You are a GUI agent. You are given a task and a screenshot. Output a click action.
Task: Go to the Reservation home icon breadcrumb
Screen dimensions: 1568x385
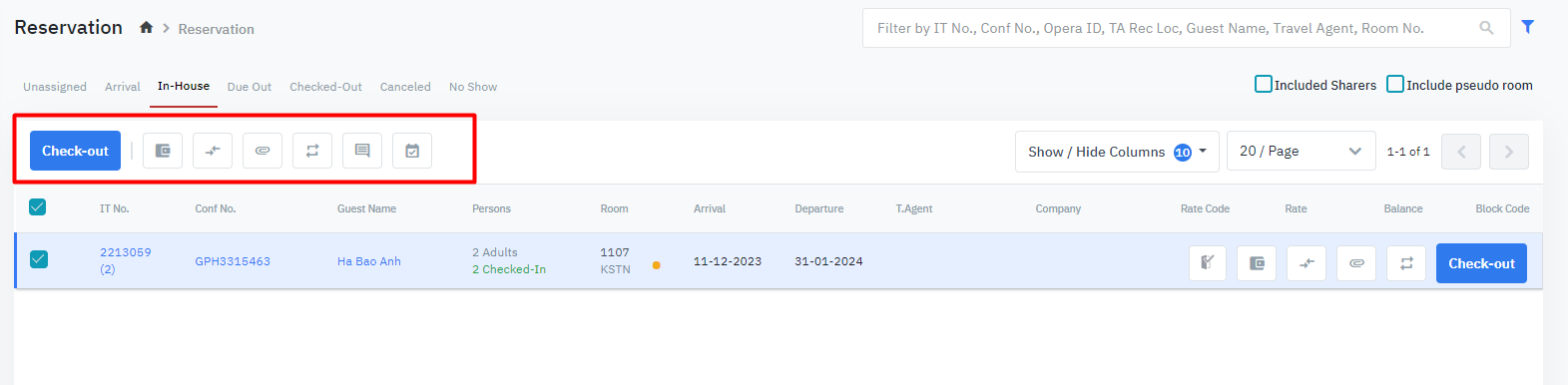click(x=147, y=28)
